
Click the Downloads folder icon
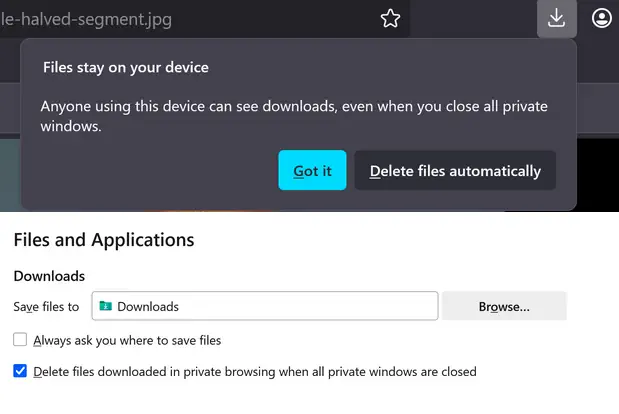tap(106, 306)
